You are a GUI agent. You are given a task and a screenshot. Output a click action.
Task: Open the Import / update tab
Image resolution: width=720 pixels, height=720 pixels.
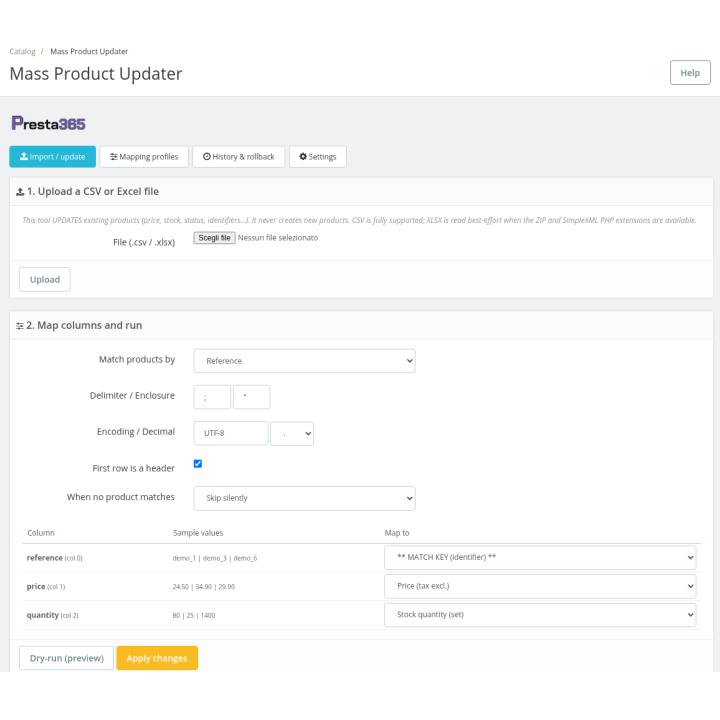[52, 157]
